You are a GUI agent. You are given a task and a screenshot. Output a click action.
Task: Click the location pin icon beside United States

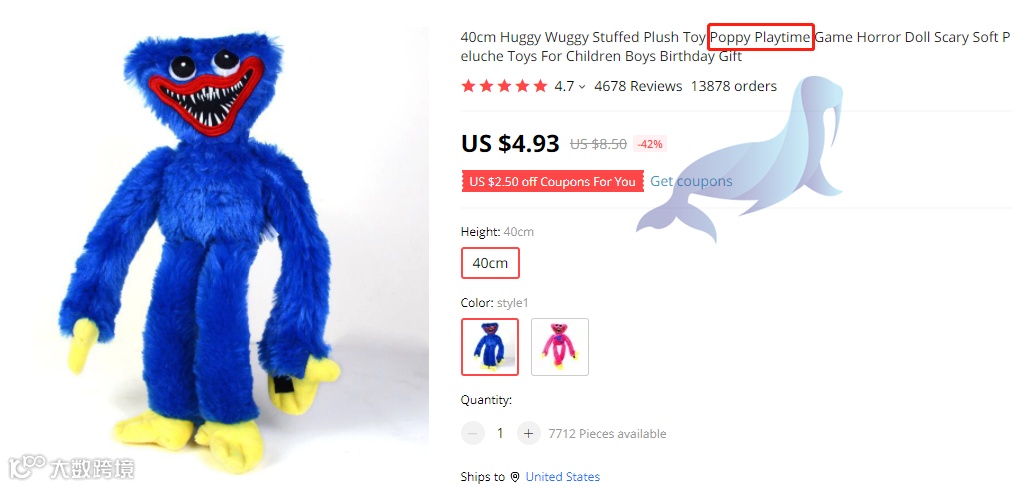coord(515,477)
